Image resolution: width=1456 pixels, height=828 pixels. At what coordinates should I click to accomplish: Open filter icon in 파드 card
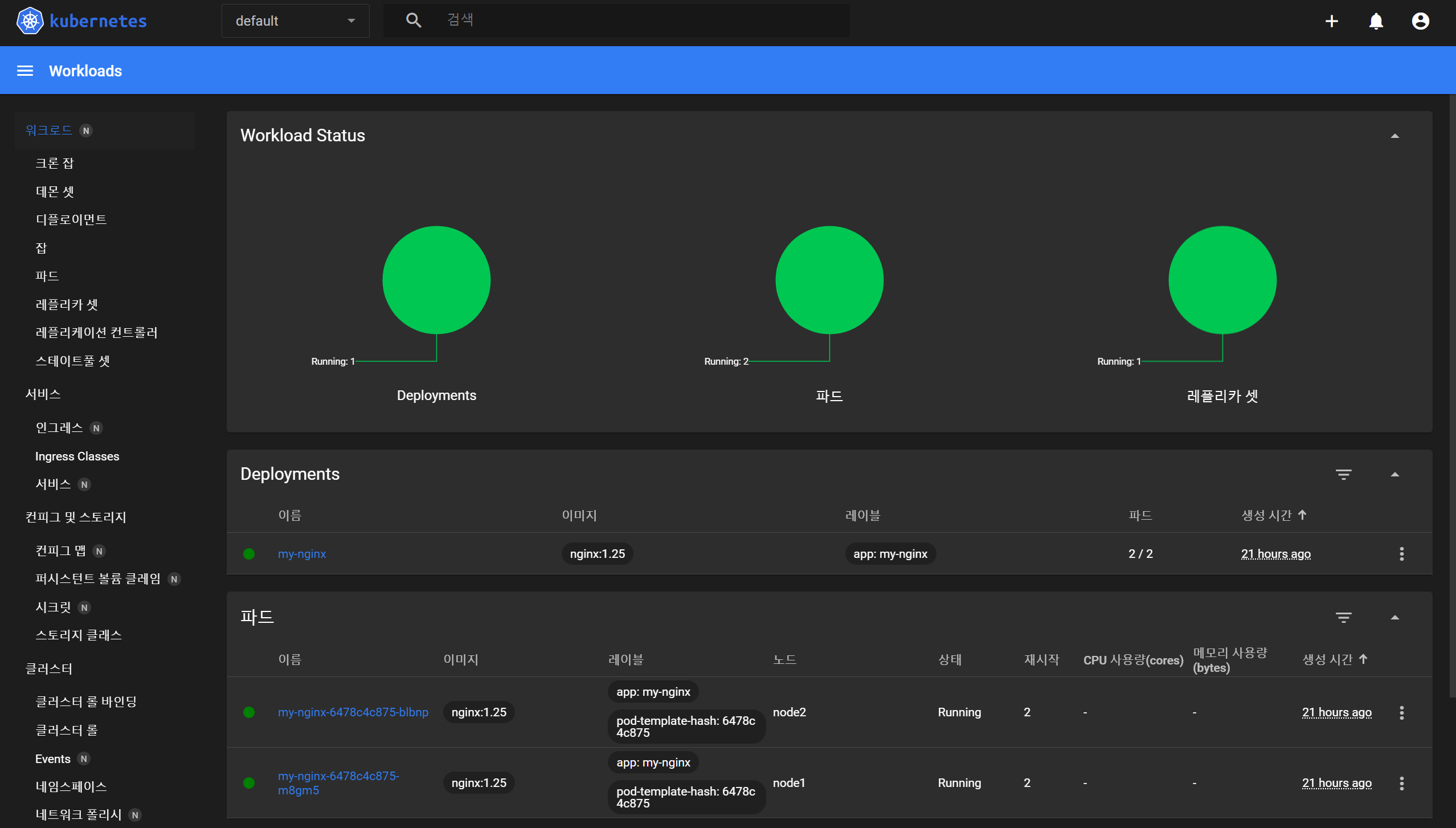click(1343, 617)
